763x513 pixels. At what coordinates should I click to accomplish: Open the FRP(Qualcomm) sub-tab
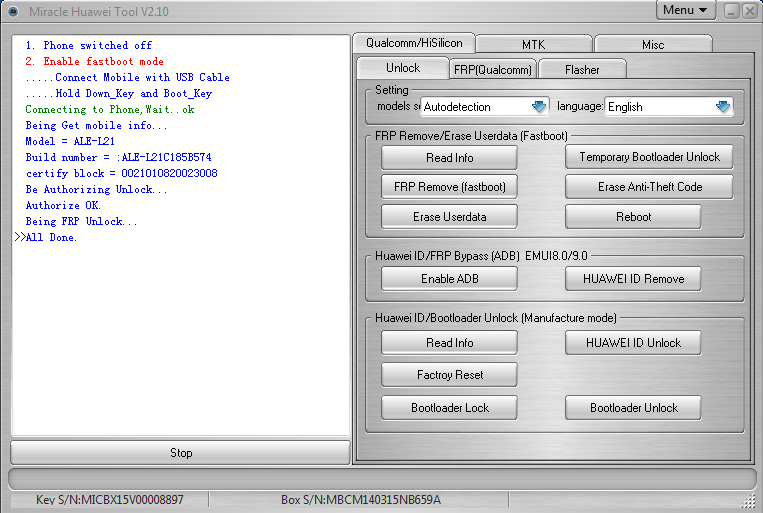[492, 70]
